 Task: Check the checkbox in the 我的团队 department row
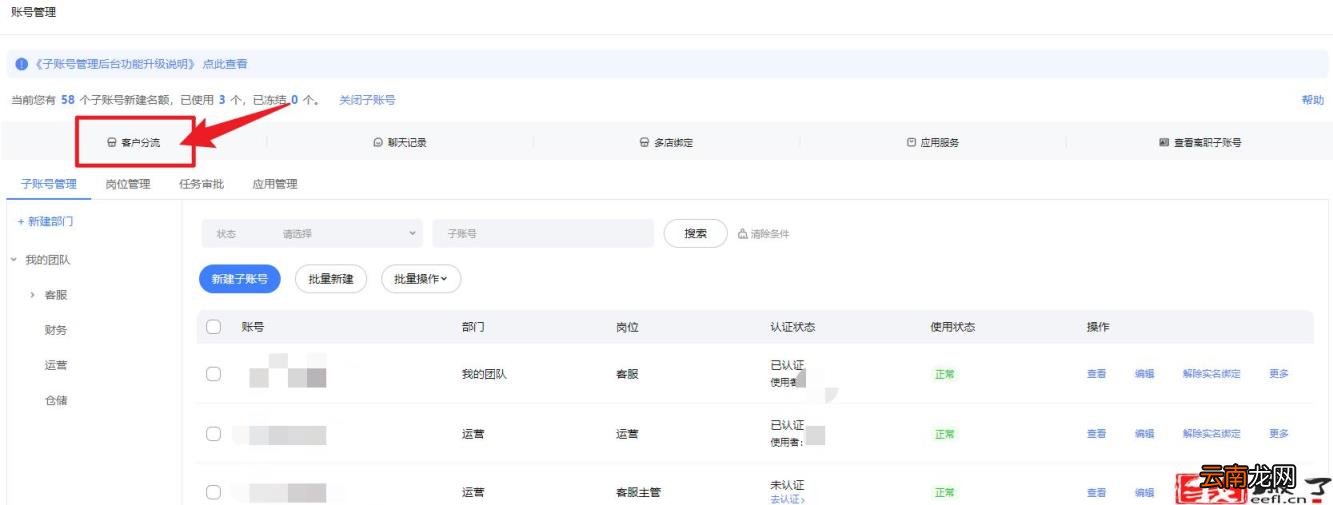tap(213, 374)
